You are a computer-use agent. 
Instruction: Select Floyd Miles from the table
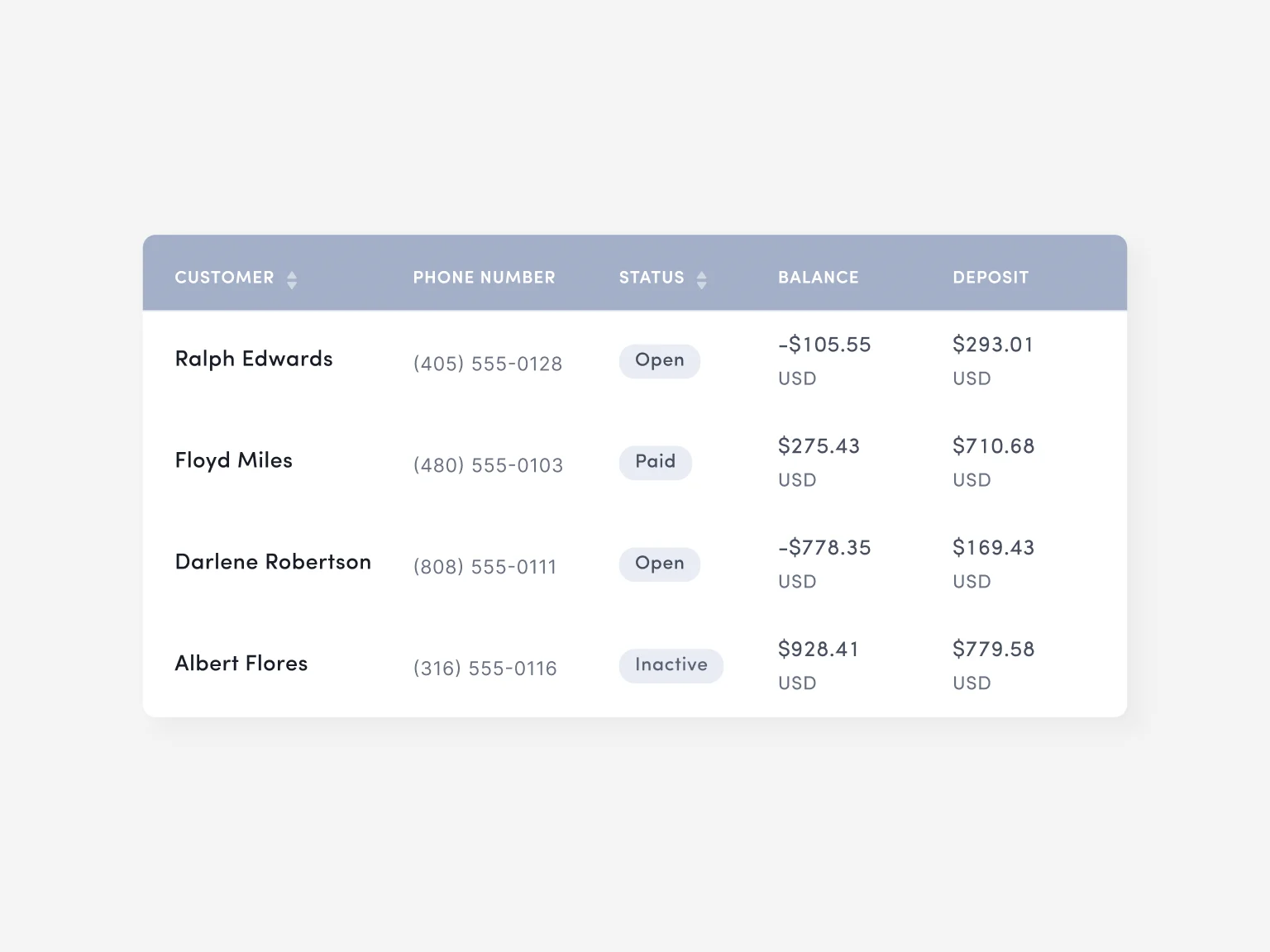click(234, 461)
